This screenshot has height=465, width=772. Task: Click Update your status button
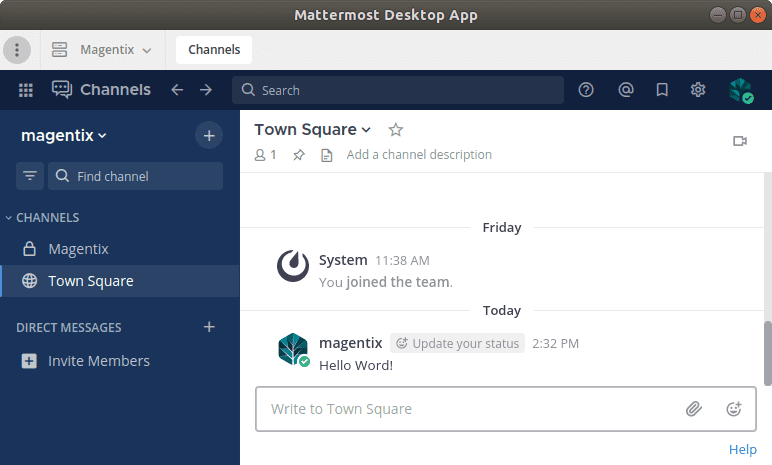pos(457,343)
